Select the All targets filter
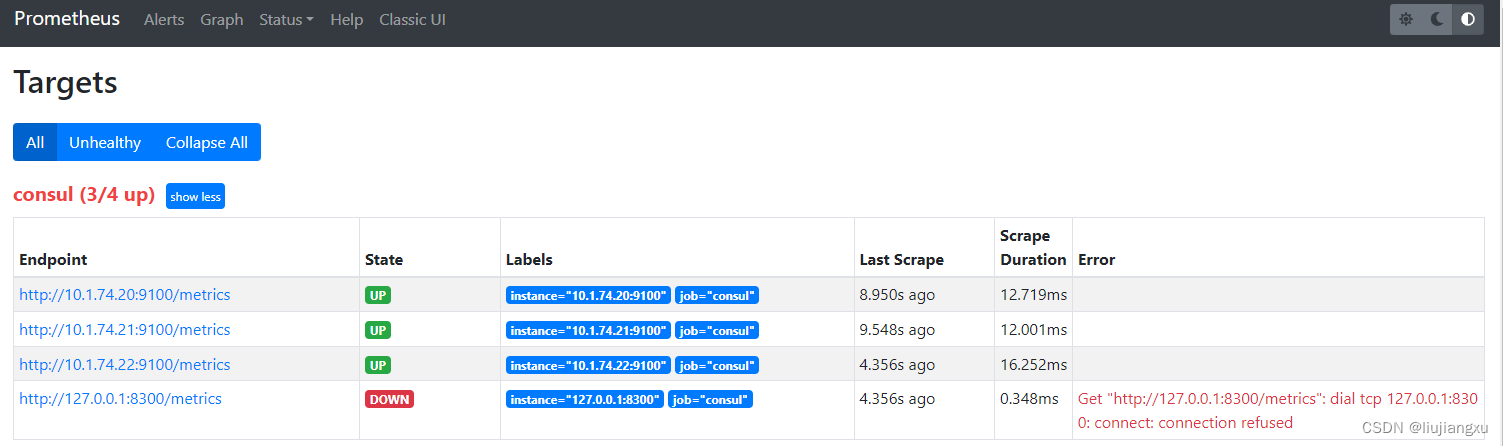Screen dimensions: 1503x446 pos(35,142)
